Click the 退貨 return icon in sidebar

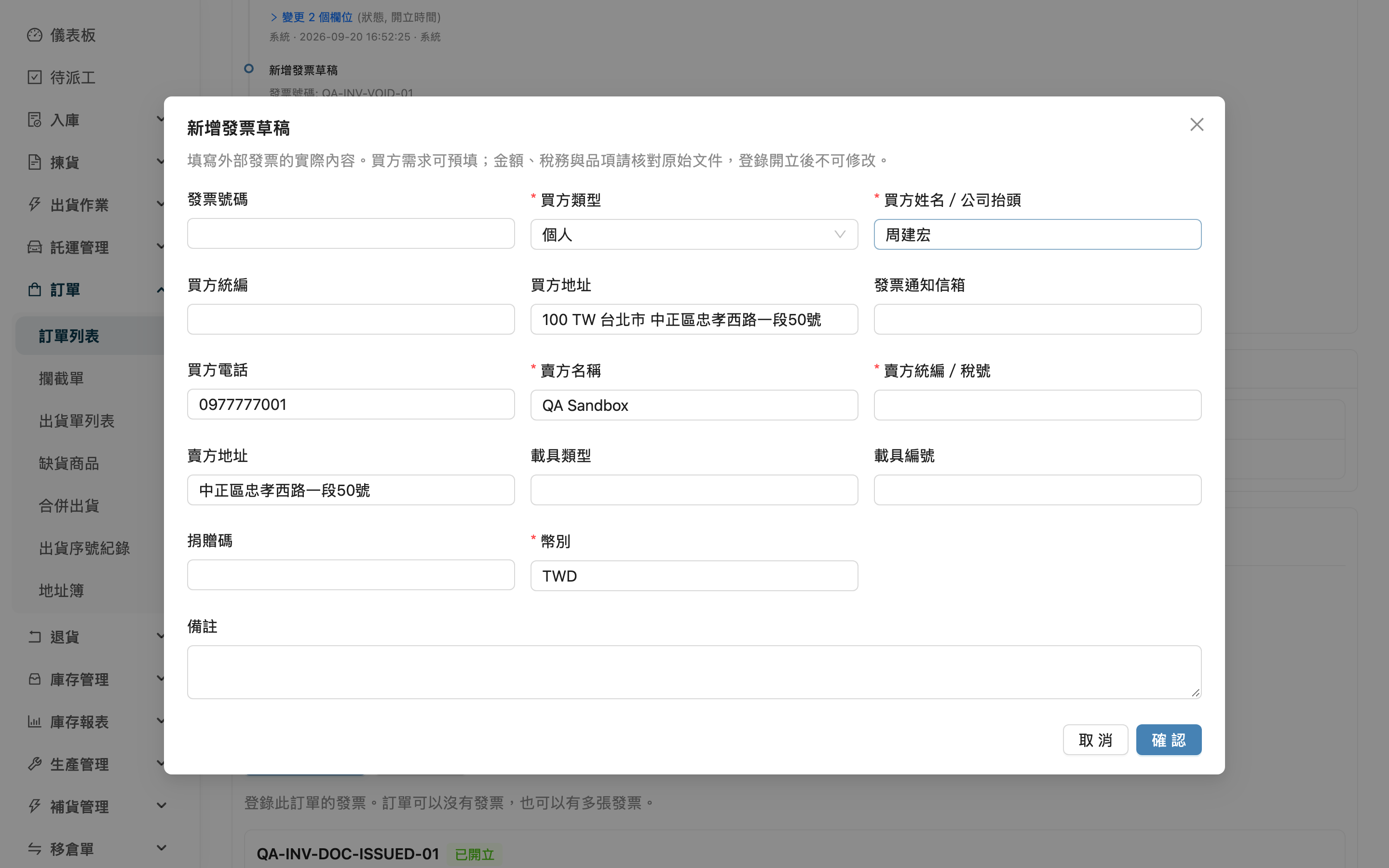[x=34, y=637]
